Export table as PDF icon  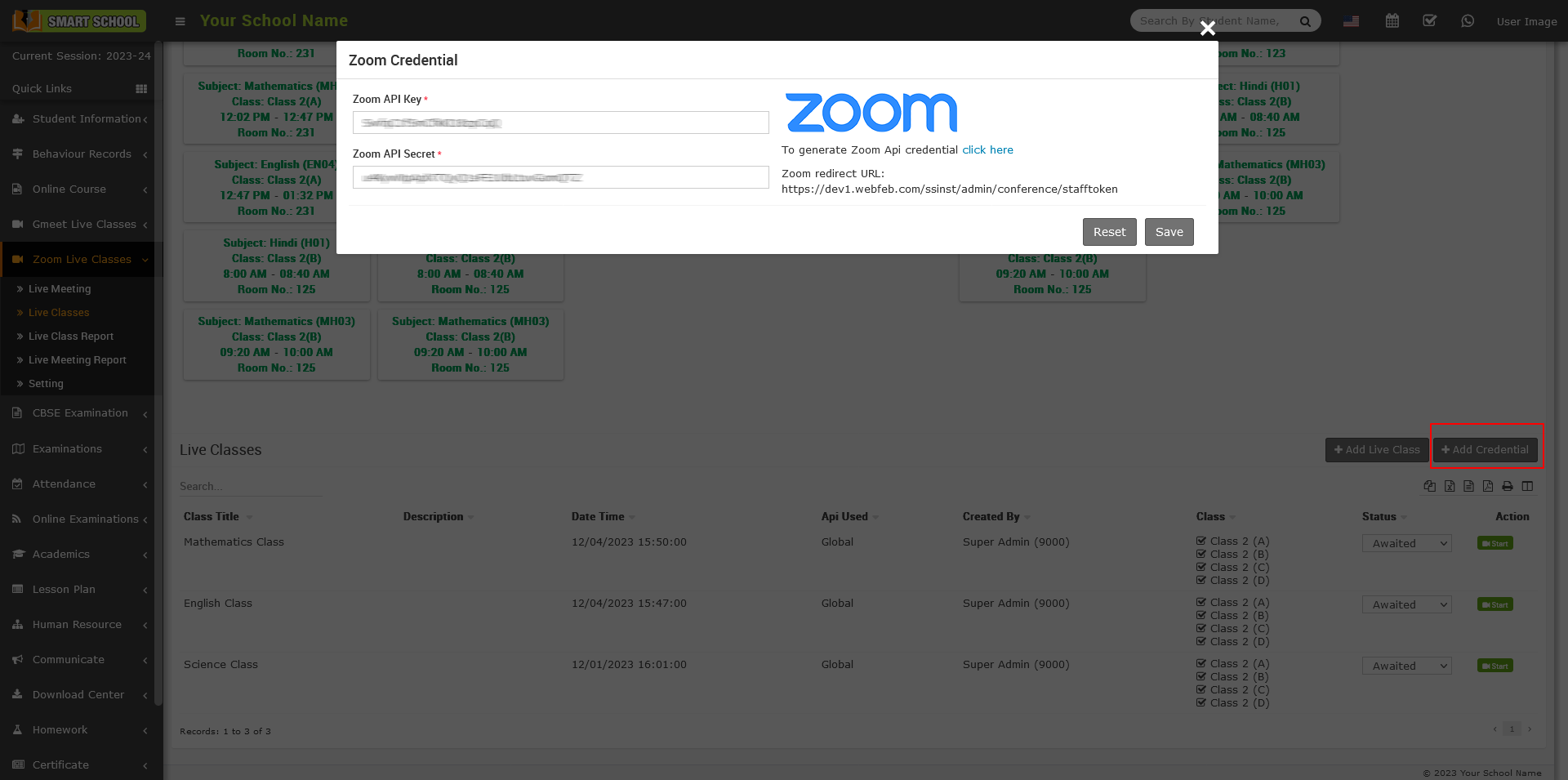tap(1488, 486)
